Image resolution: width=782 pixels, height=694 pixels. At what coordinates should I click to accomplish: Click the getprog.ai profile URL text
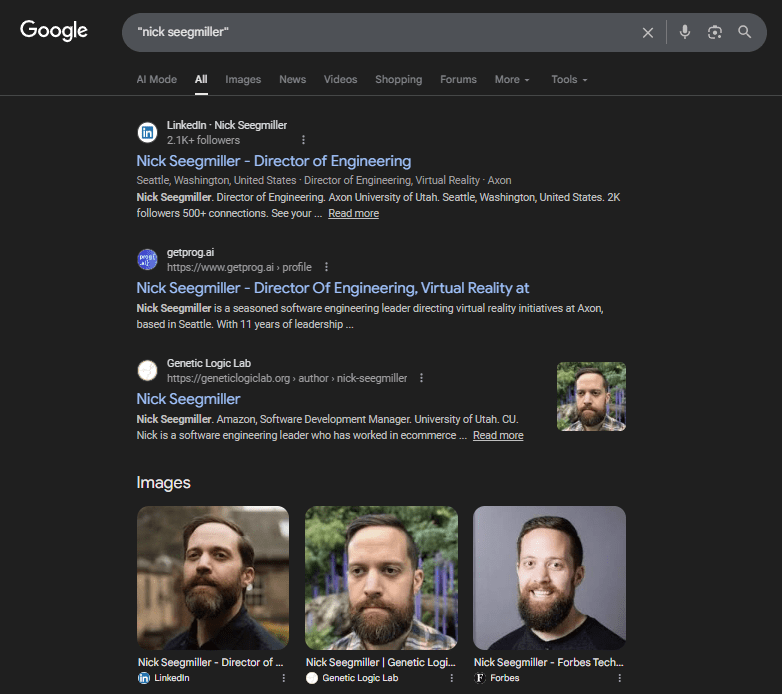click(x=239, y=267)
